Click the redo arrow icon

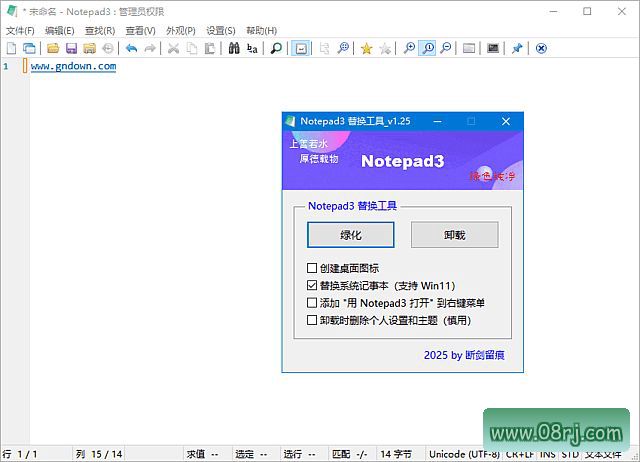[150, 49]
